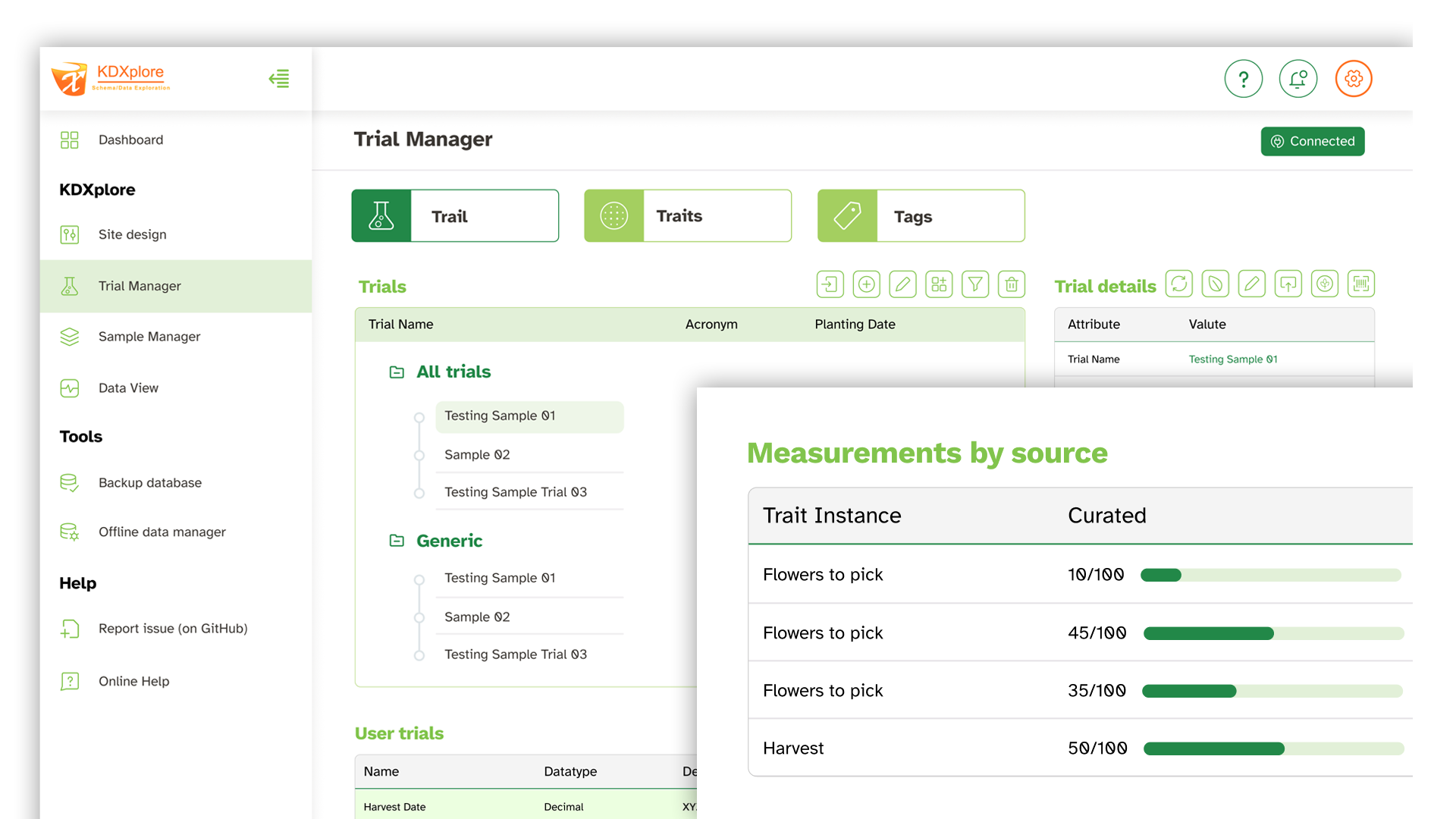Click the Attribute column header
The image size is (1456, 819).
[x=1094, y=325]
